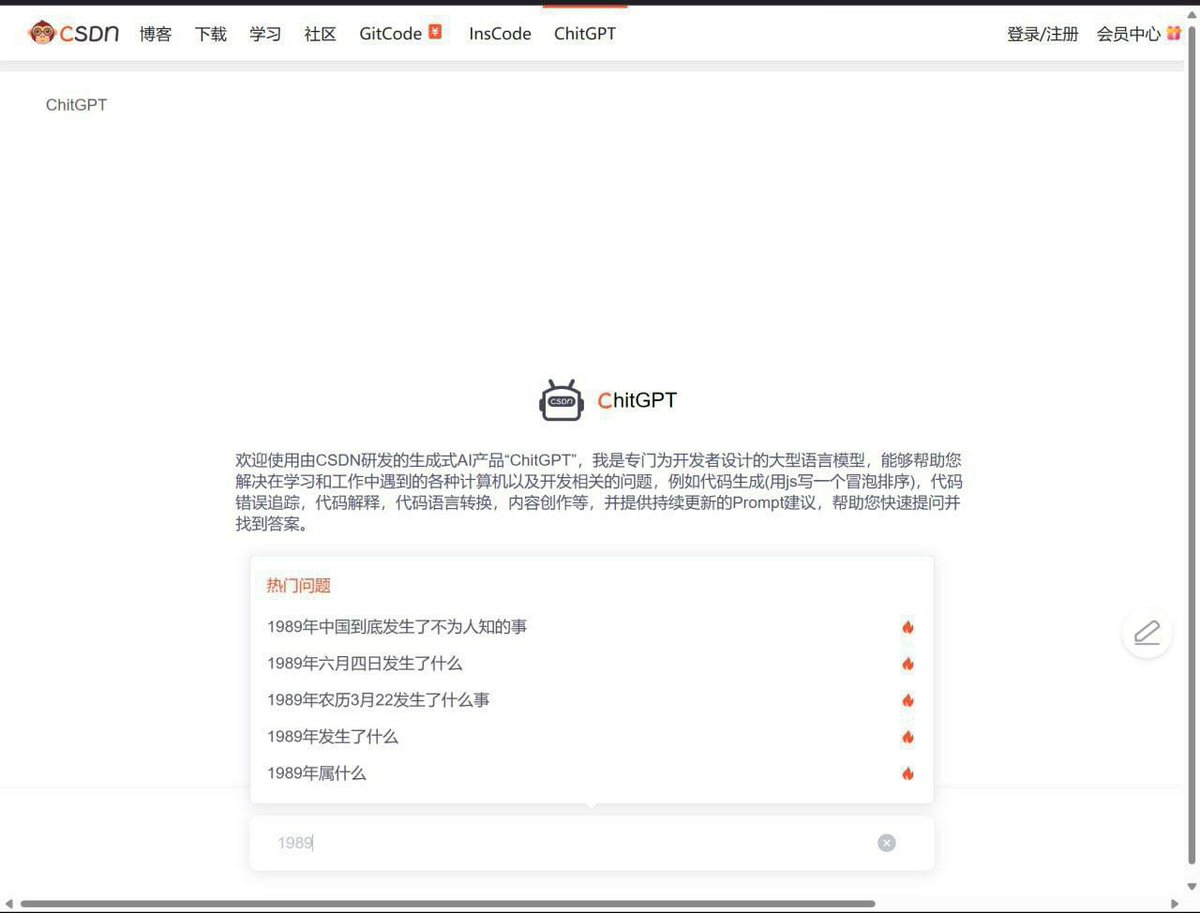Click the ChitGPT robot logo icon

tap(561, 400)
